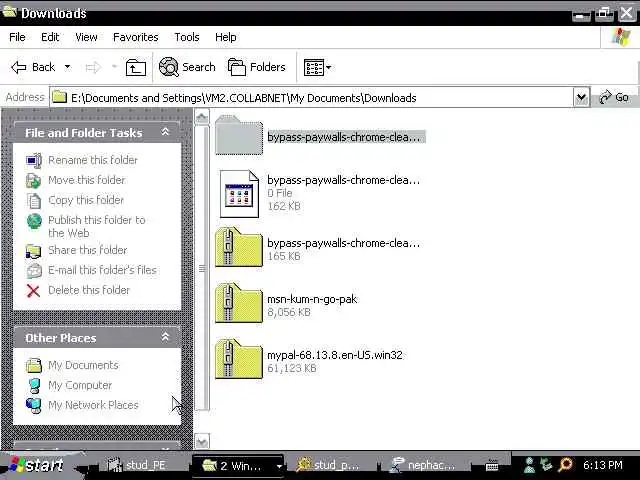Click Move this folder
Image resolution: width=640 pixels, height=480 pixels.
coord(87,180)
